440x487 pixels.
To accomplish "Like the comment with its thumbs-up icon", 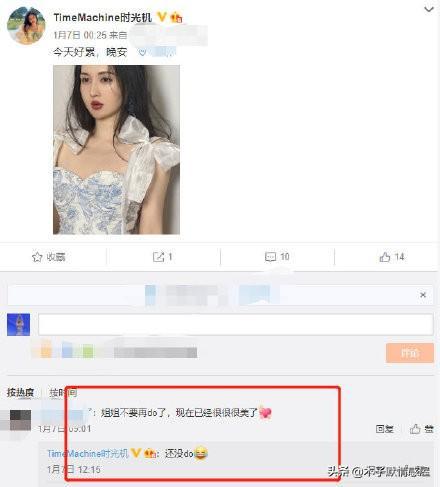I will 415,429.
